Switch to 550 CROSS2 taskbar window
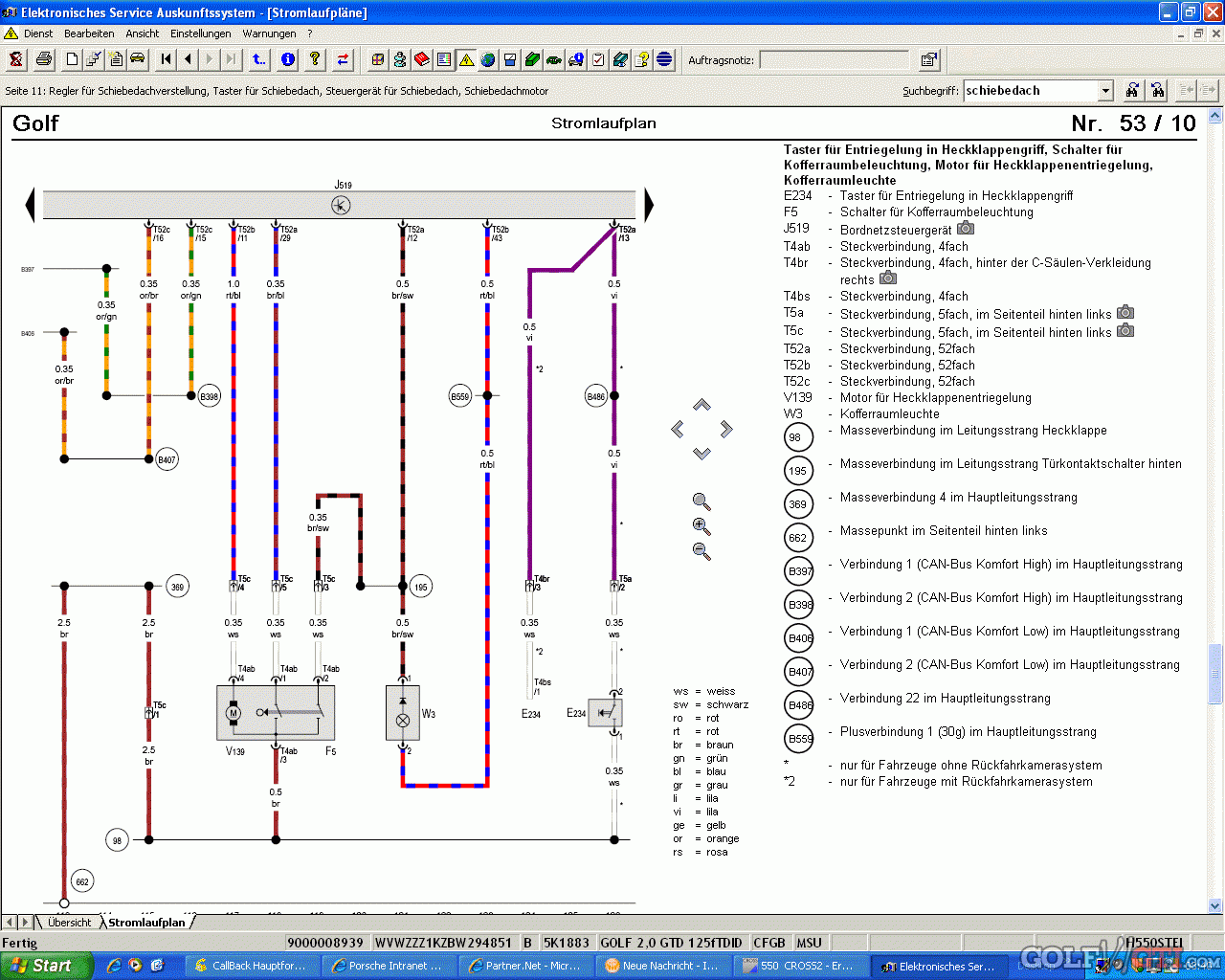The width and height of the screenshot is (1225, 980). tap(798, 966)
